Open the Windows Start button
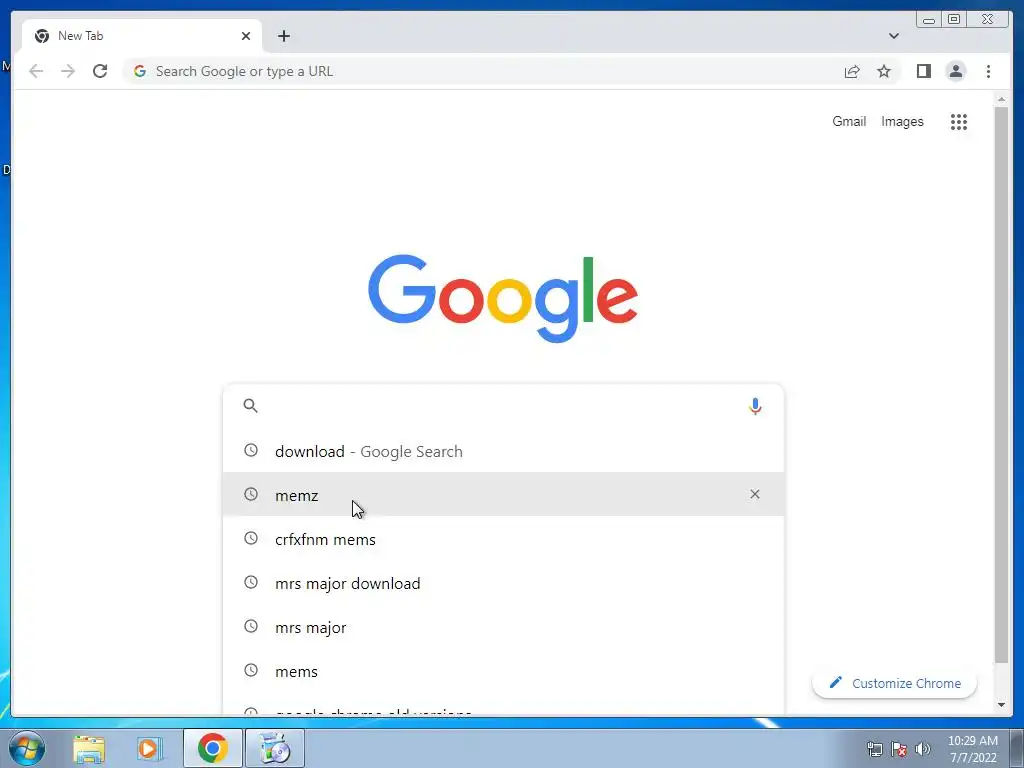Viewport: 1024px width, 768px height. 27,748
